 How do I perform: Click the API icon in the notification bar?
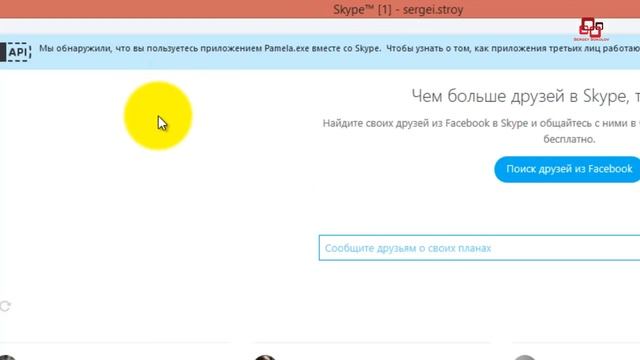[x=16, y=52]
